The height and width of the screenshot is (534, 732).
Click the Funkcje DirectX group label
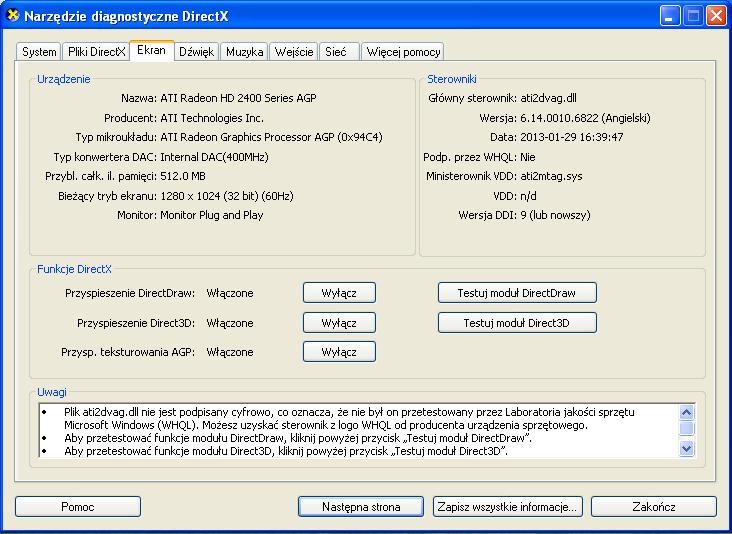(74, 269)
